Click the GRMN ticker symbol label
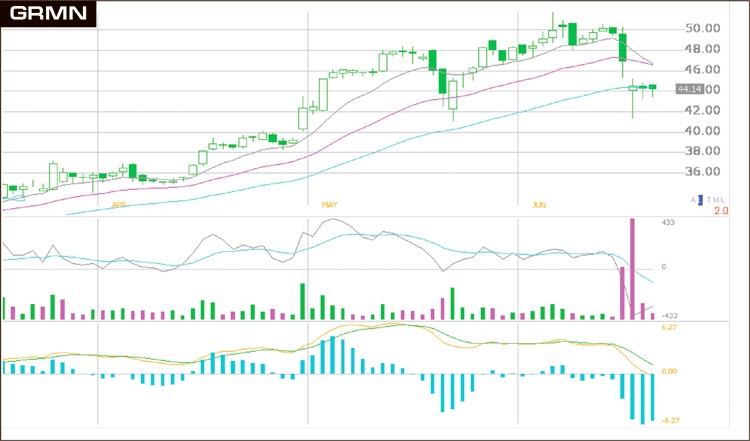Screen dimensions: 750x441 (x=47, y=14)
